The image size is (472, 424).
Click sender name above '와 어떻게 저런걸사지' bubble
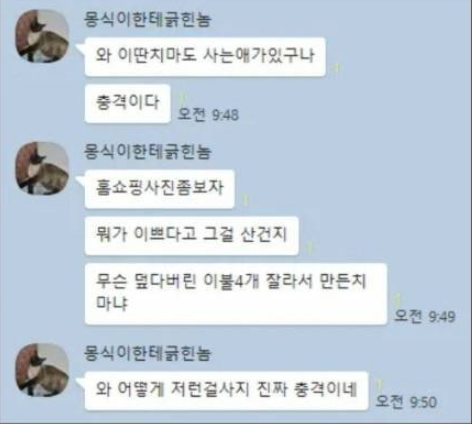(147, 353)
